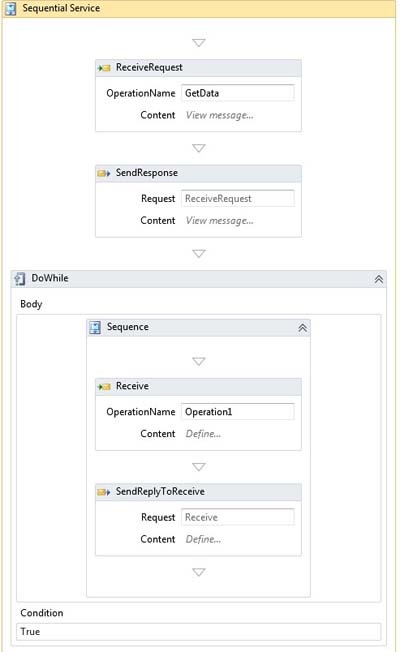Select the SendResponse activity icon
This screenshot has width=400, height=652.
click(104, 173)
